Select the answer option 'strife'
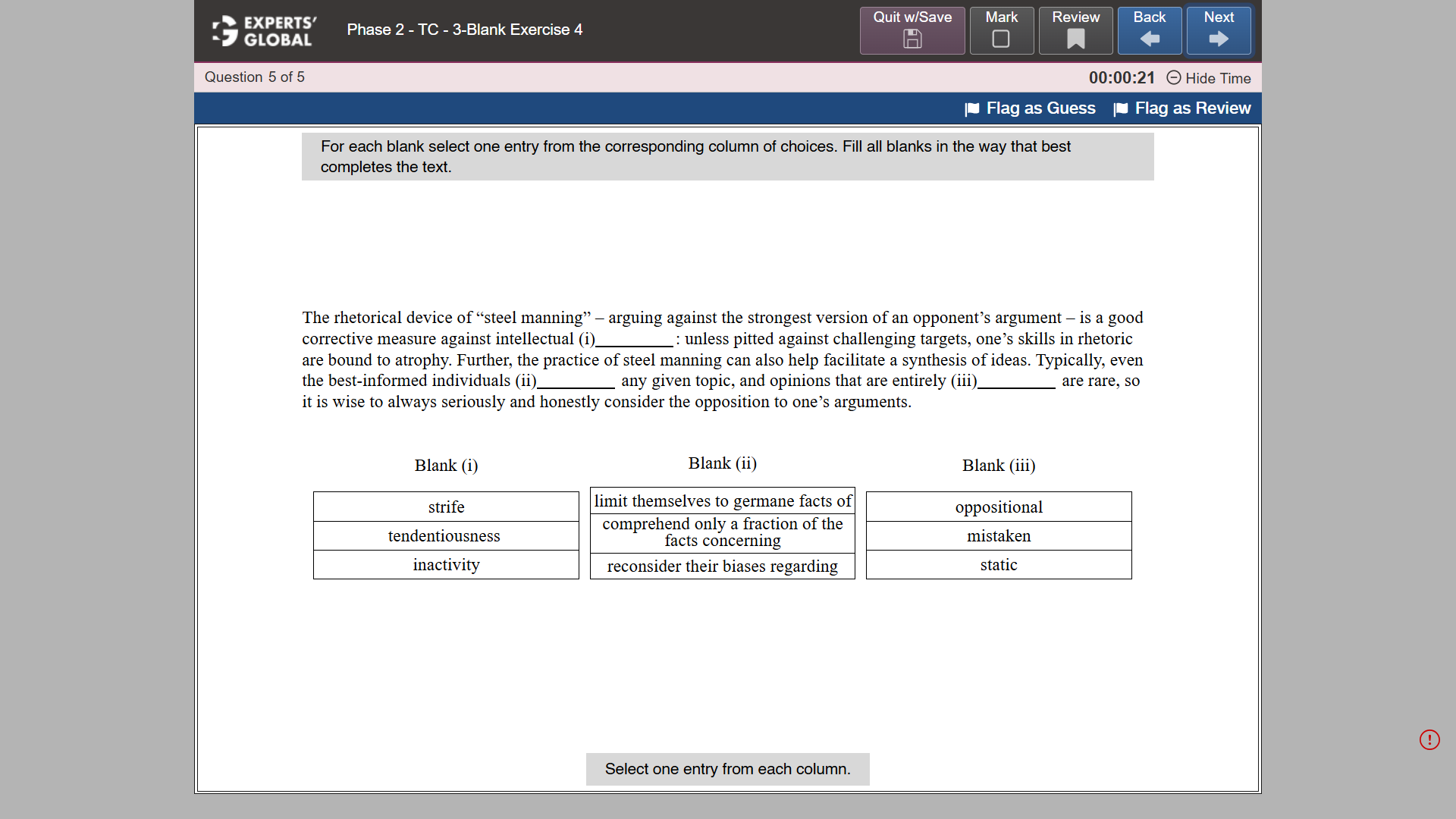This screenshot has height=819, width=1456. (446, 507)
